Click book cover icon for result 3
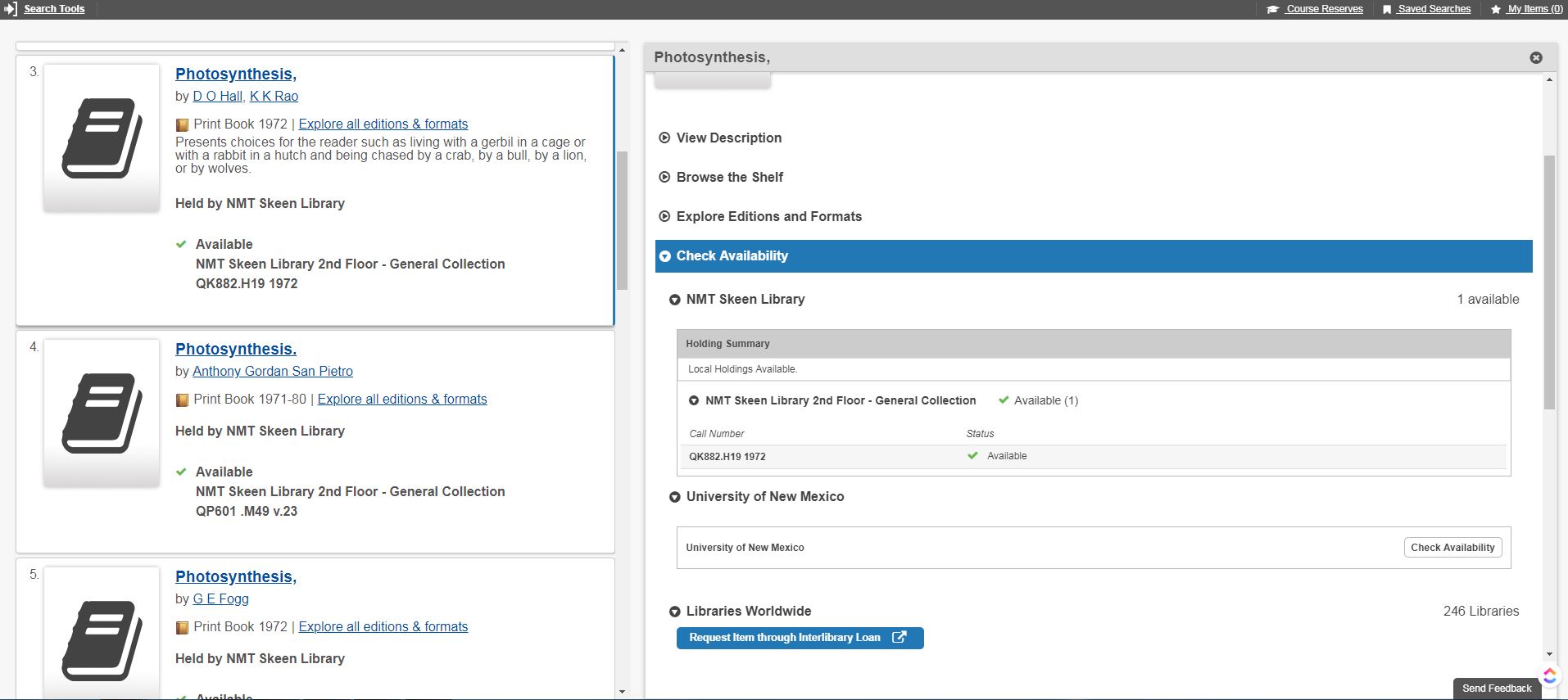This screenshot has width=1568, height=700. (102, 138)
